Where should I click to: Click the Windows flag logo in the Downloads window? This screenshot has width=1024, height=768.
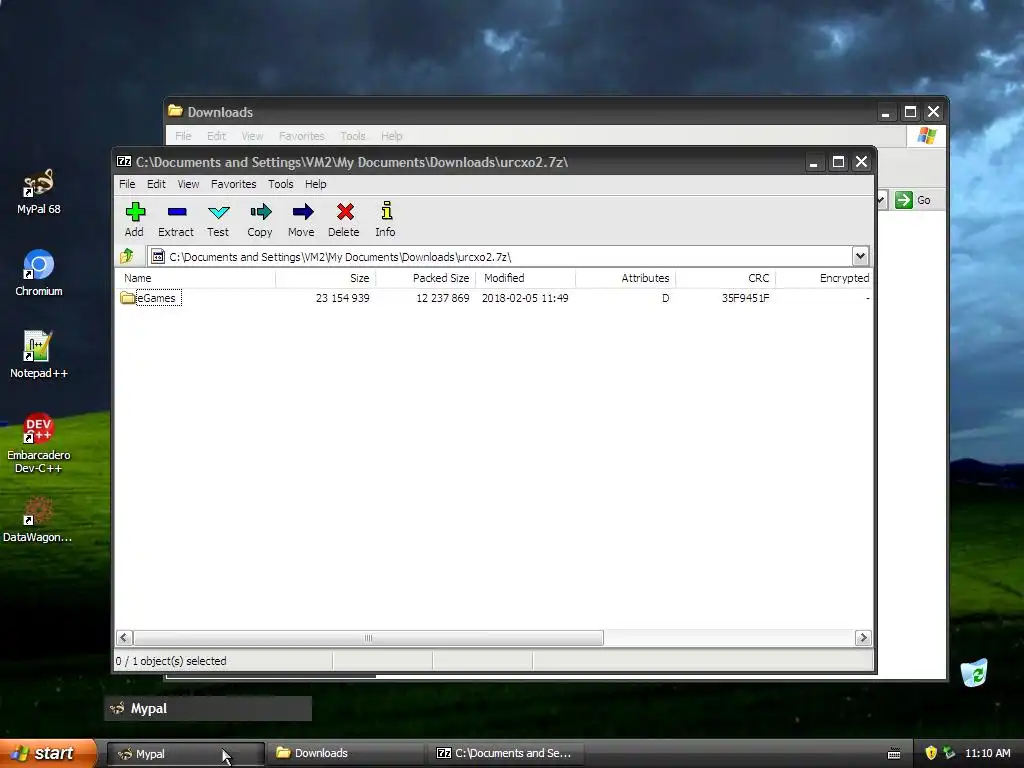point(927,136)
